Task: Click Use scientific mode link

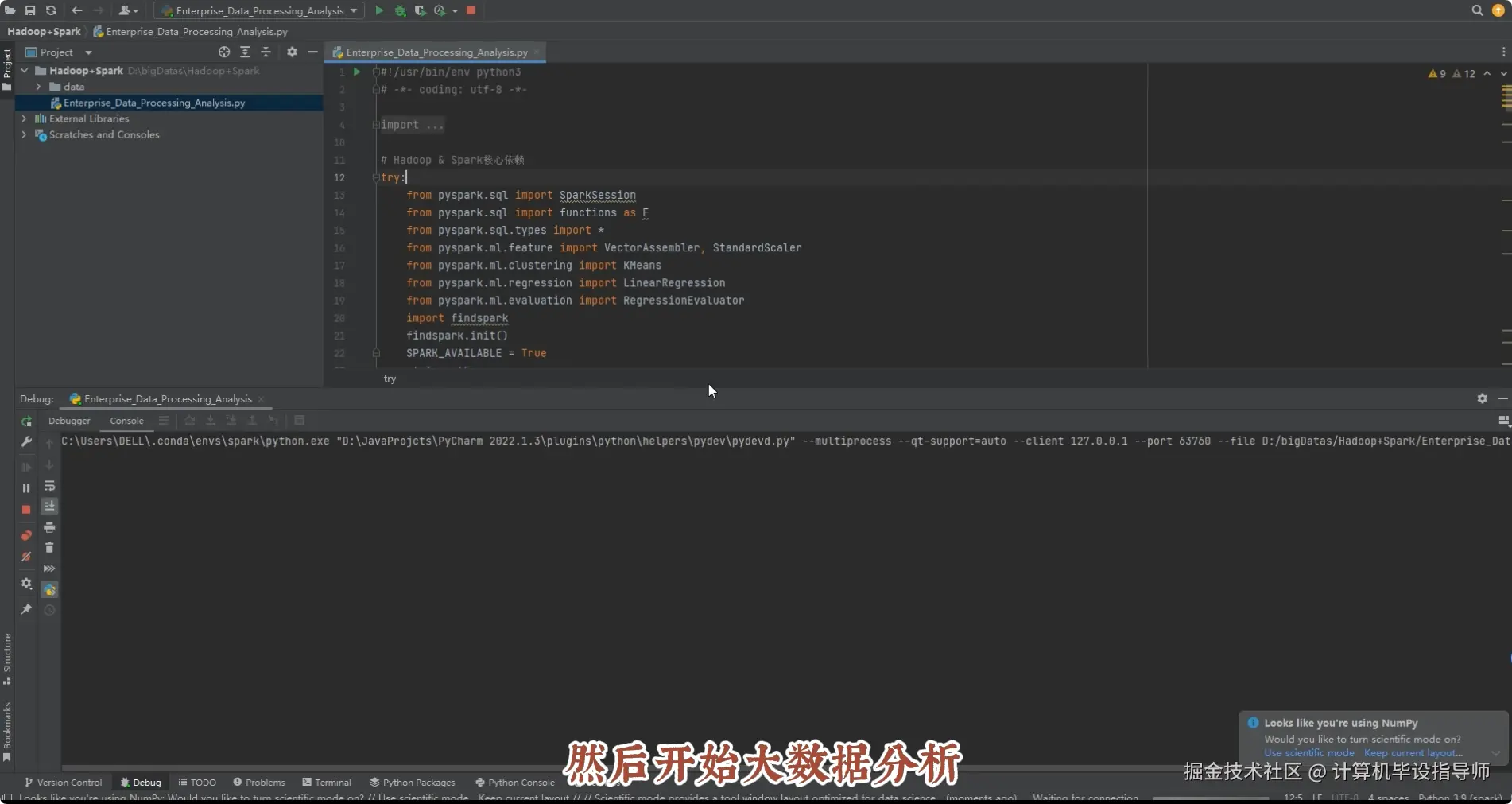Action: point(1309,753)
